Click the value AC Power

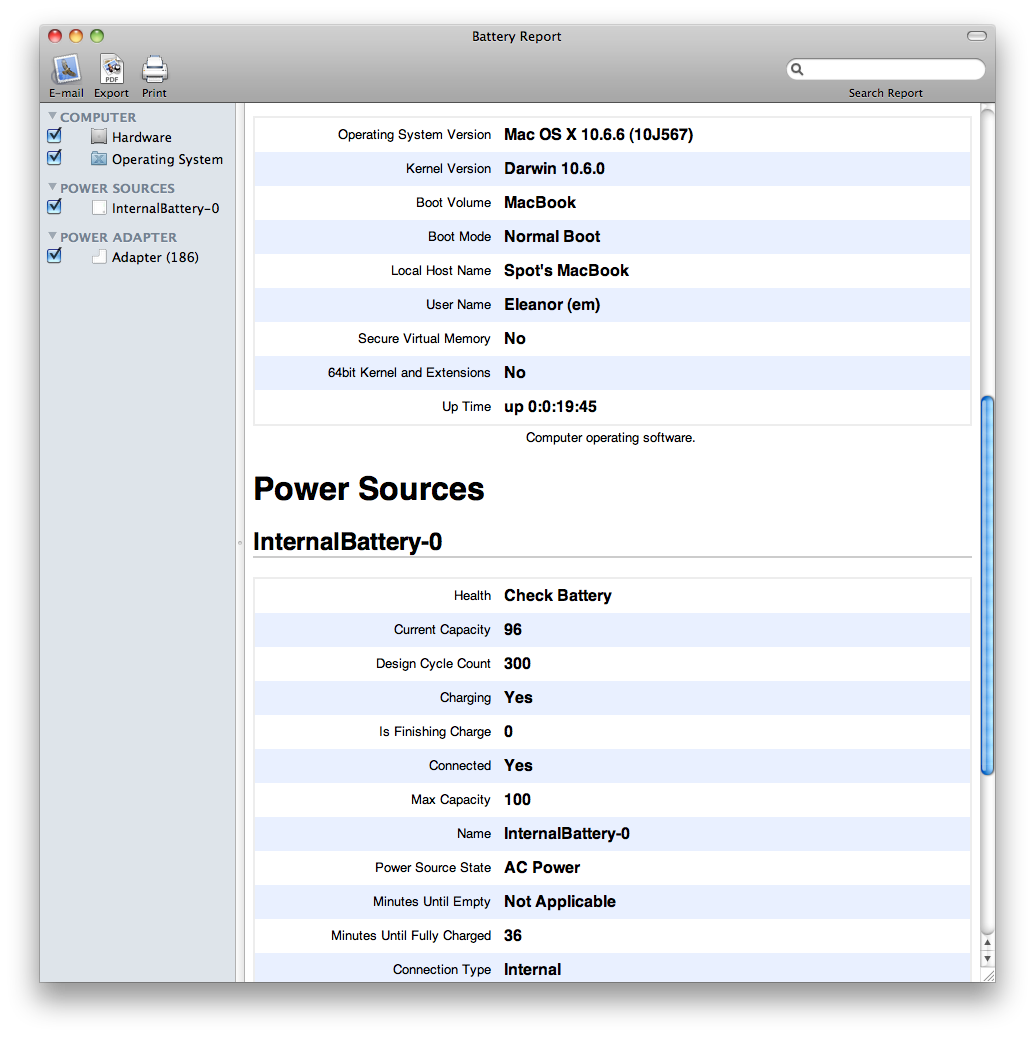[x=542, y=868]
